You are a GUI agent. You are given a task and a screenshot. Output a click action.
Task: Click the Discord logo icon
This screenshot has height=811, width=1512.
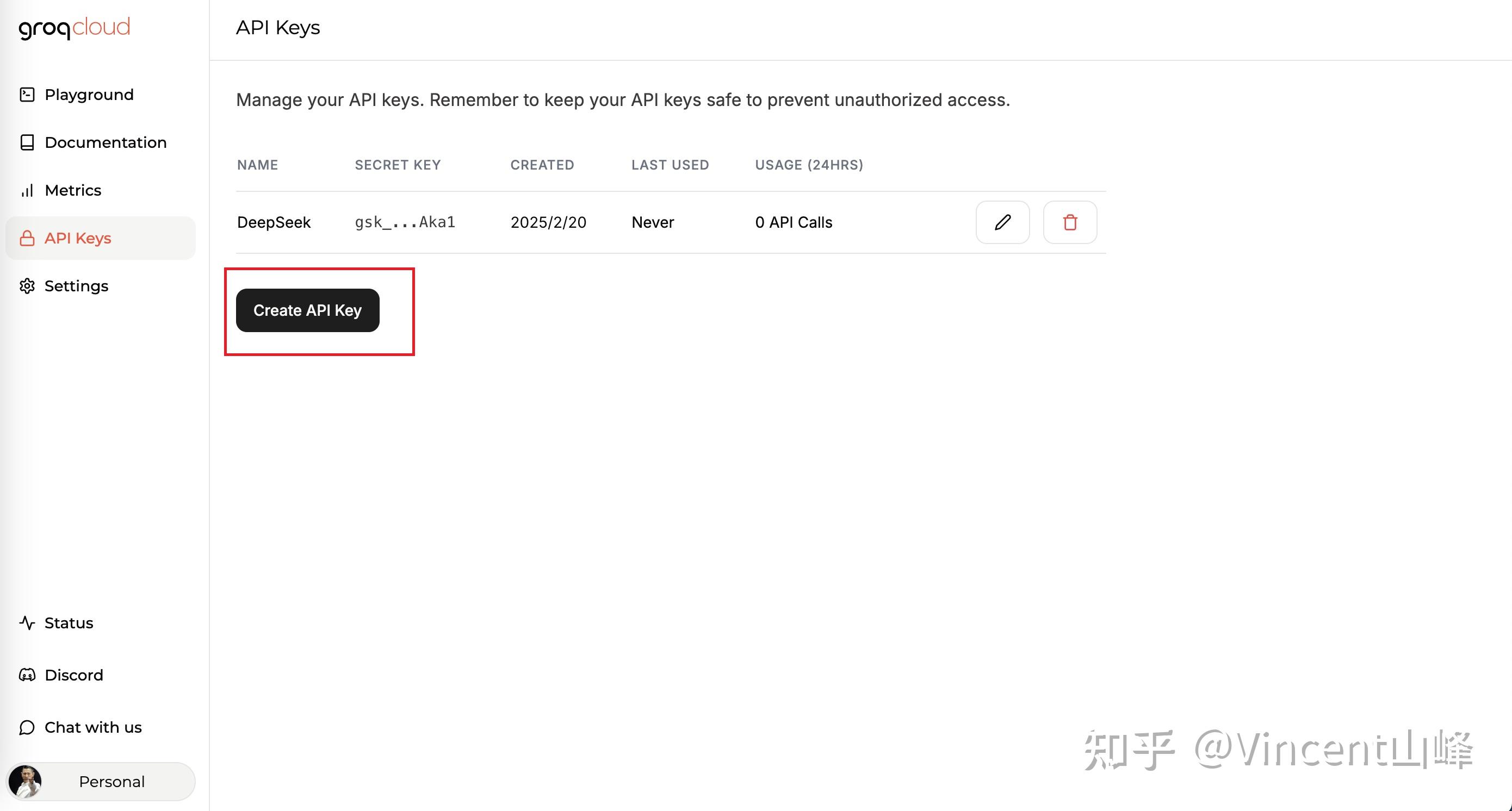pyautogui.click(x=27, y=675)
